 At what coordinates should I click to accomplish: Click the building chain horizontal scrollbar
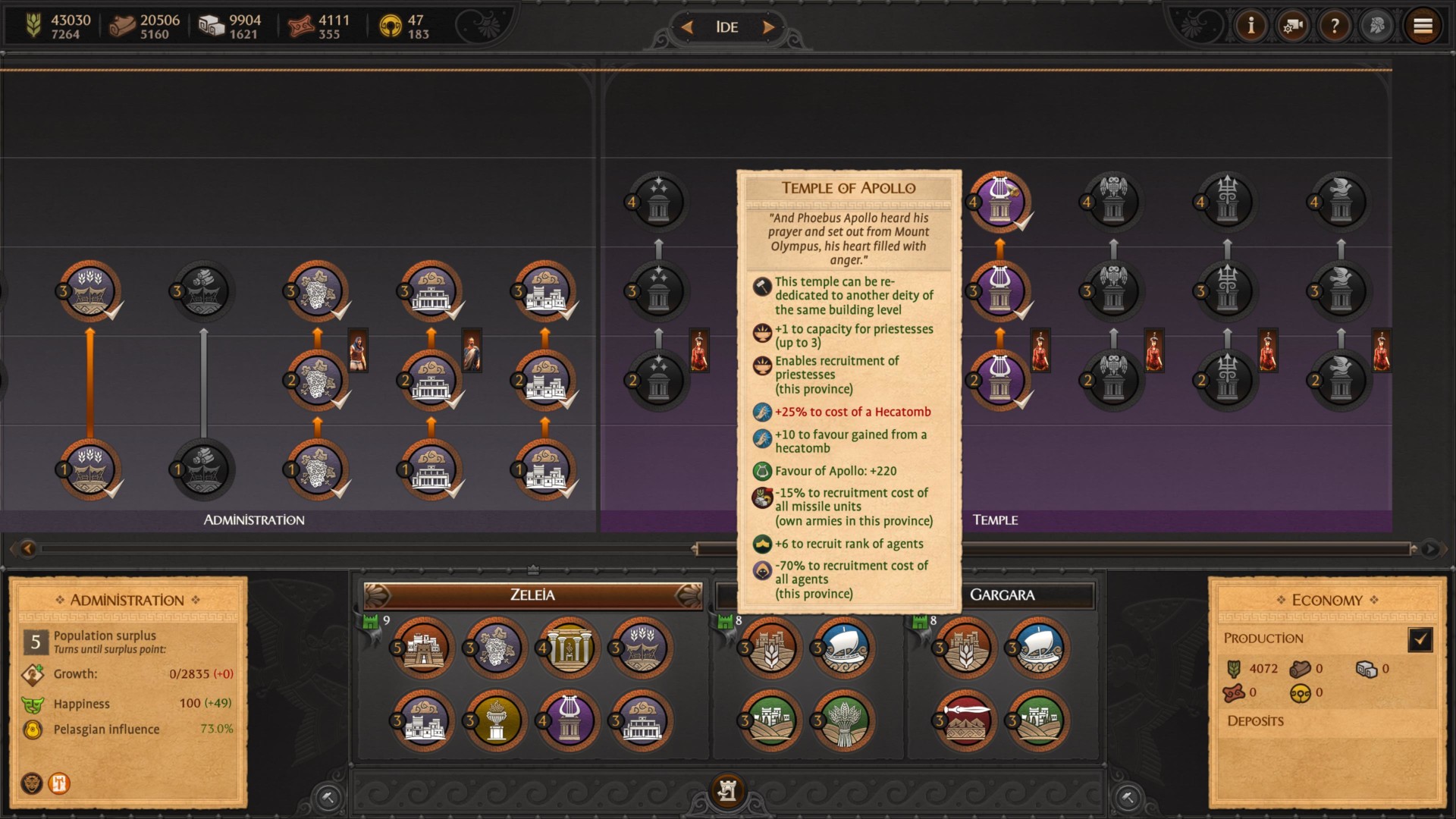tap(1055, 548)
